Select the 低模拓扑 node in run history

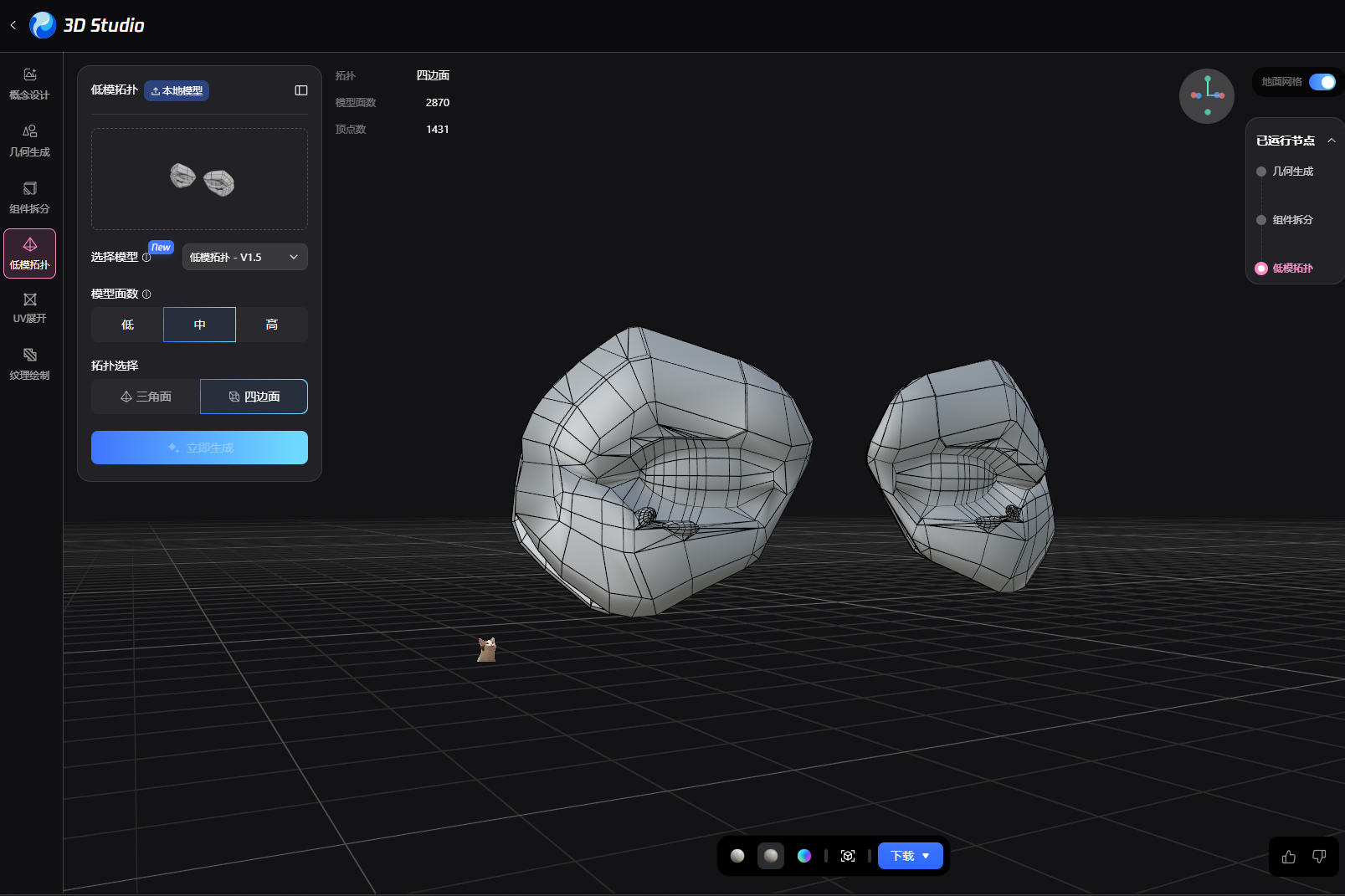point(1285,269)
